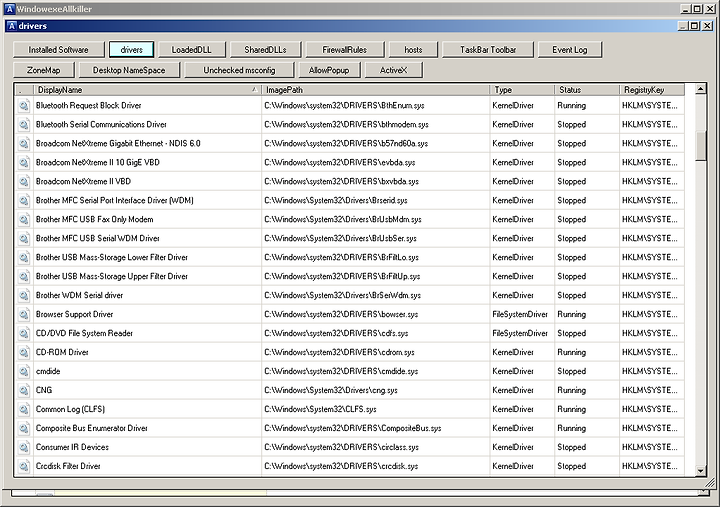Image resolution: width=720 pixels, height=507 pixels.
Task: Click the icon beside Brother MFC Serial Port Interface Driver
Action: tap(23, 200)
